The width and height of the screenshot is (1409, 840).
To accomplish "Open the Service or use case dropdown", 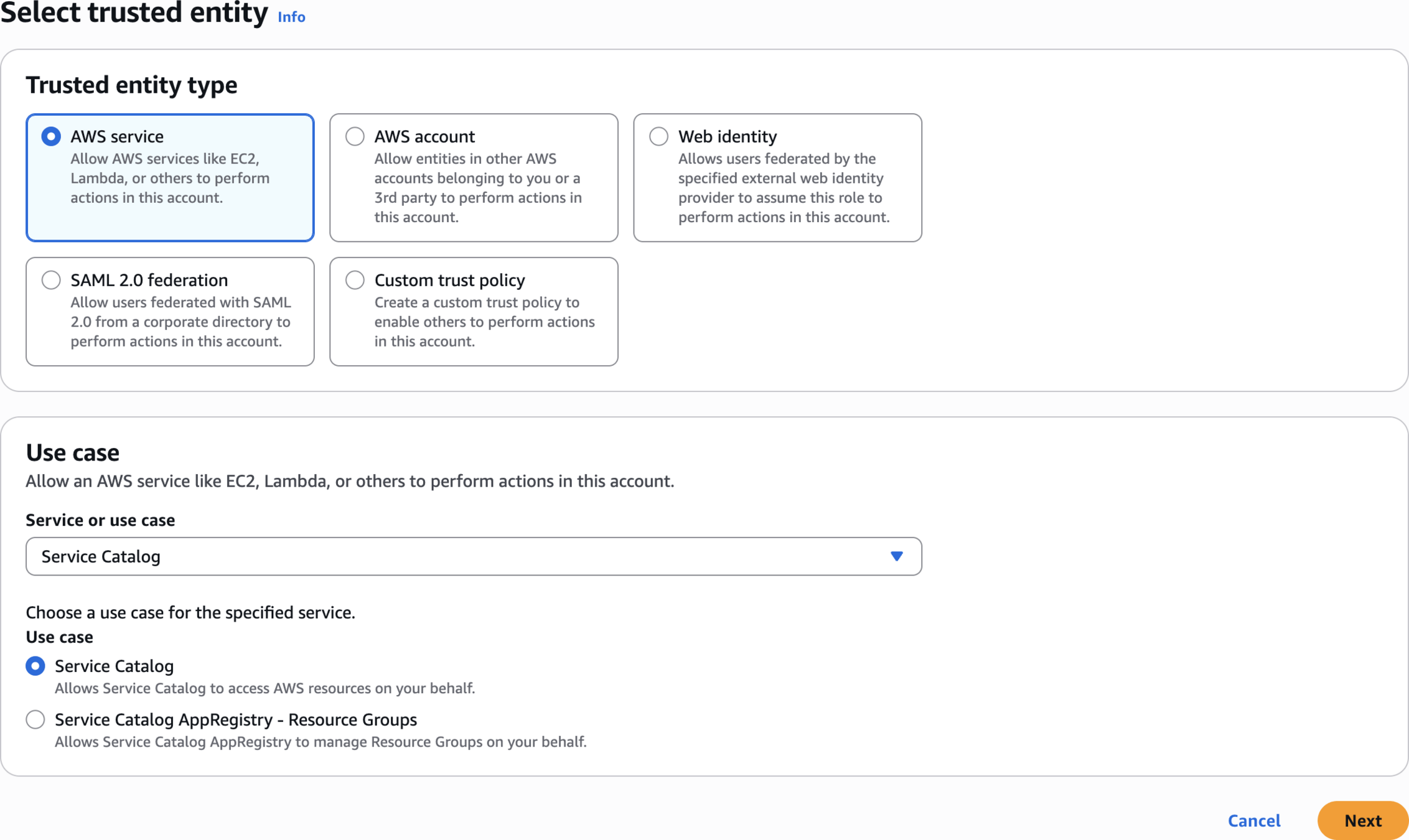I will tap(473, 556).
